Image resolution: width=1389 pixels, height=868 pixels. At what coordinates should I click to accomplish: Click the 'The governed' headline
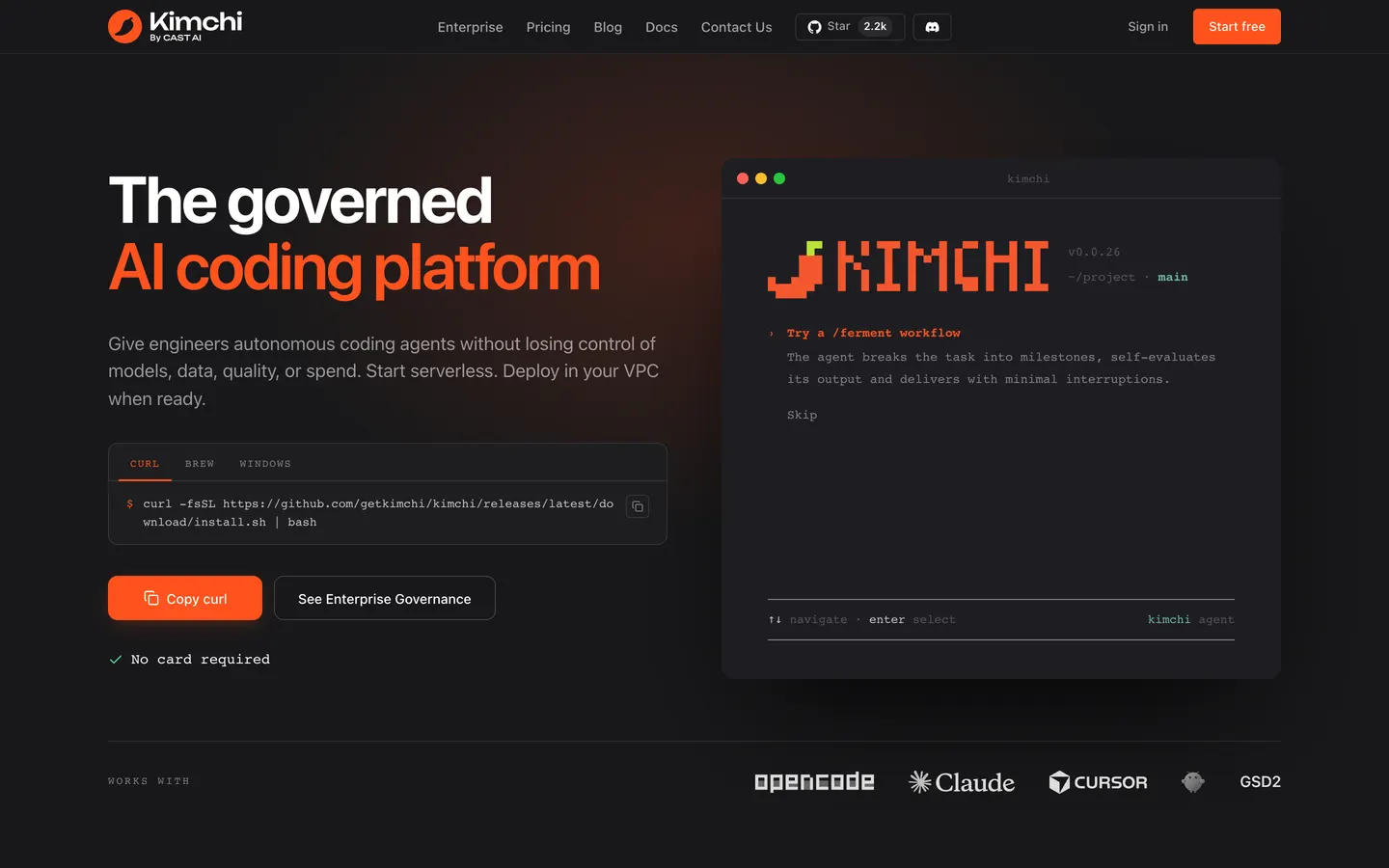point(300,201)
